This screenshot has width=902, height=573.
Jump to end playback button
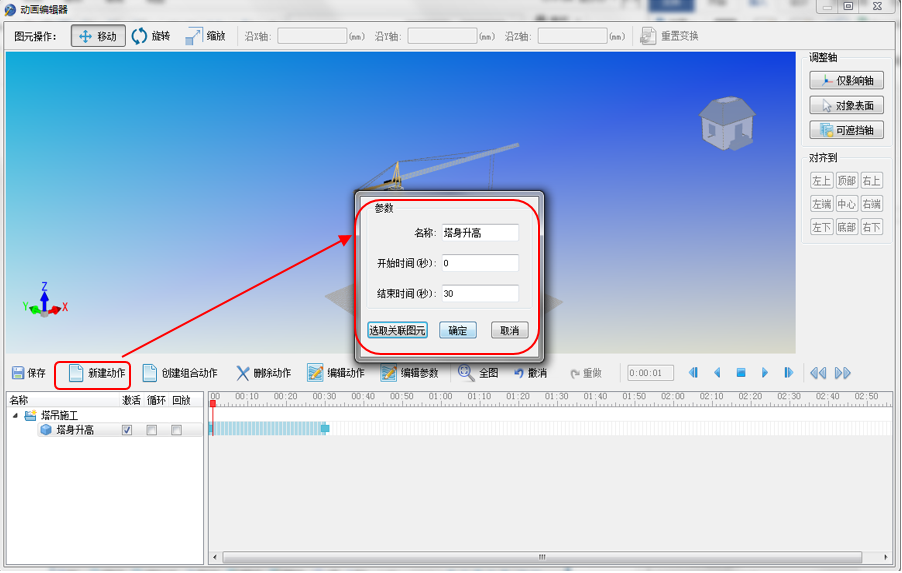788,373
